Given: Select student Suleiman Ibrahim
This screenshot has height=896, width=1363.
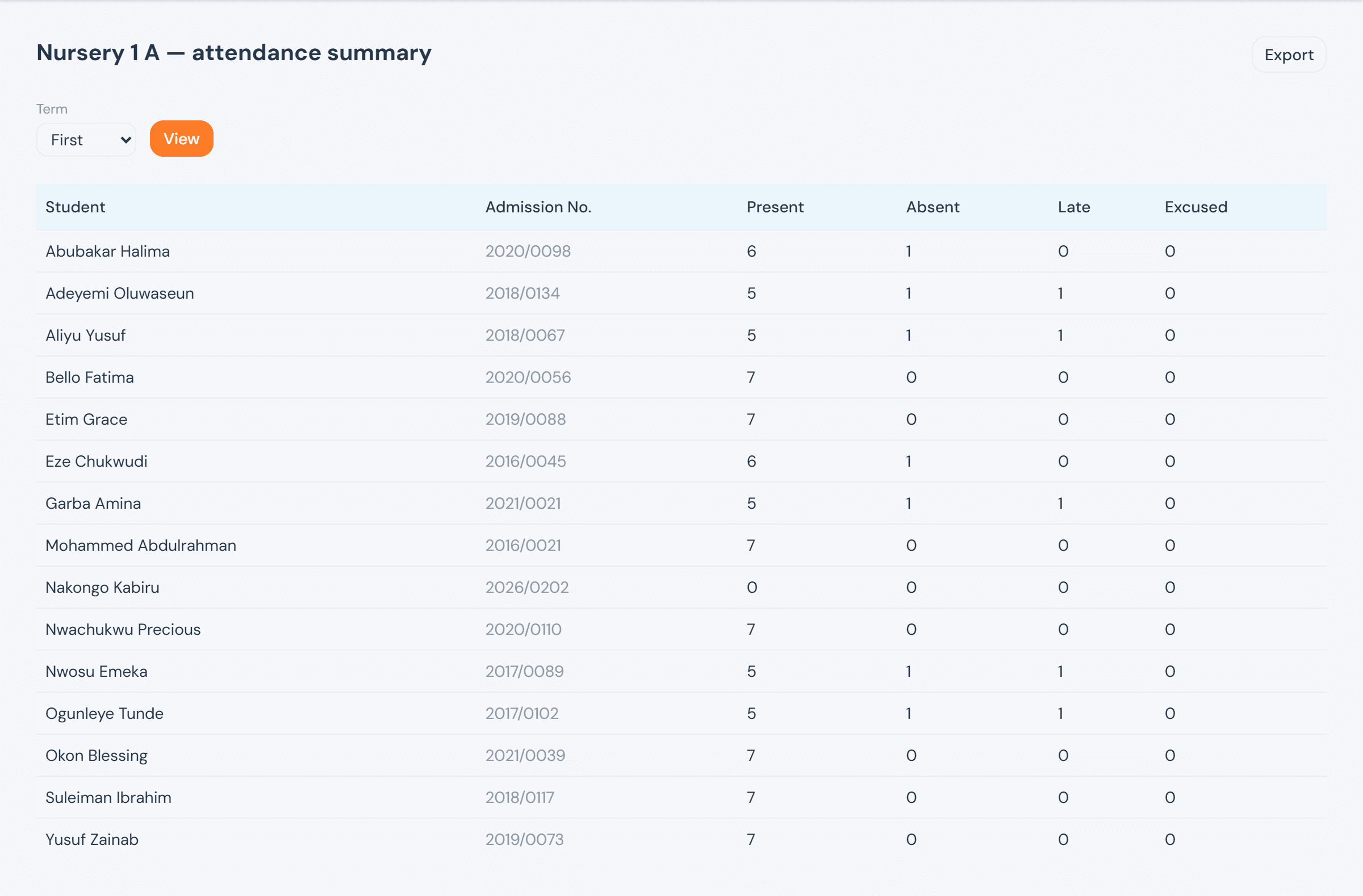Looking at the screenshot, I should pos(109,797).
